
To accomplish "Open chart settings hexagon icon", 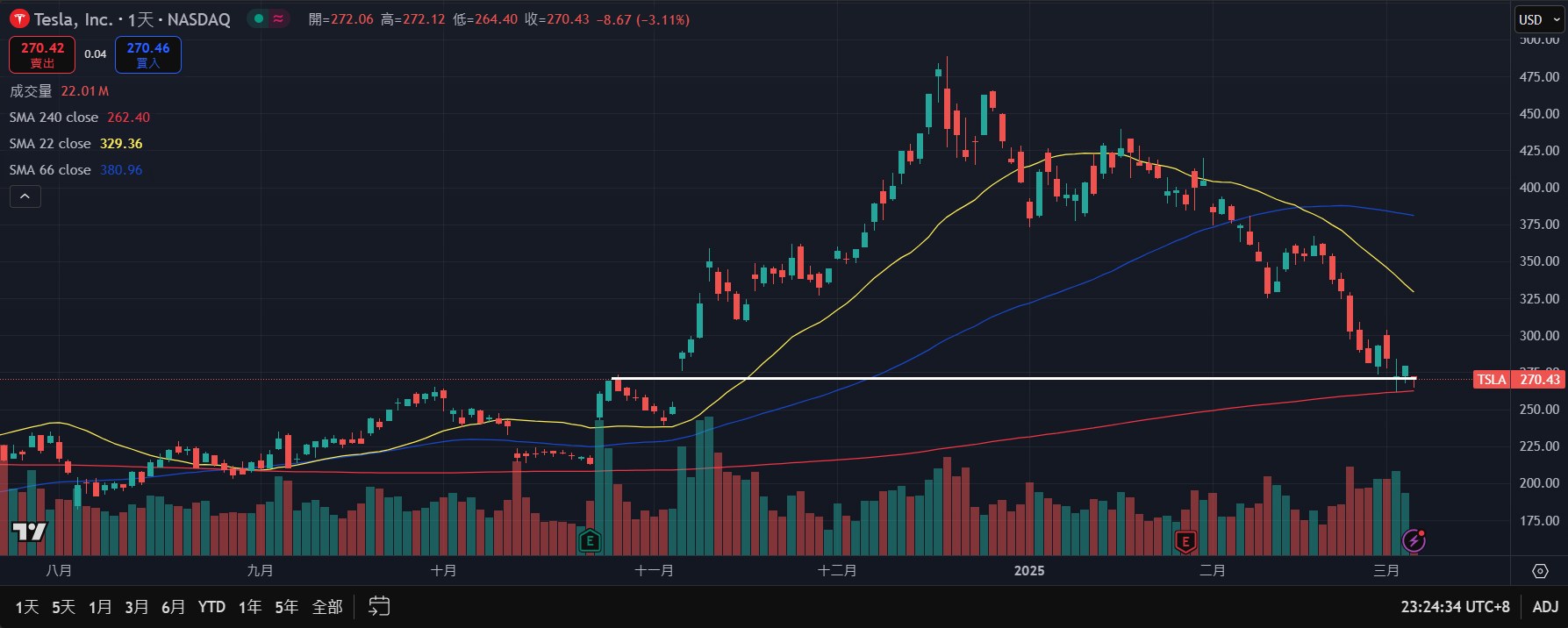I will [1540, 571].
